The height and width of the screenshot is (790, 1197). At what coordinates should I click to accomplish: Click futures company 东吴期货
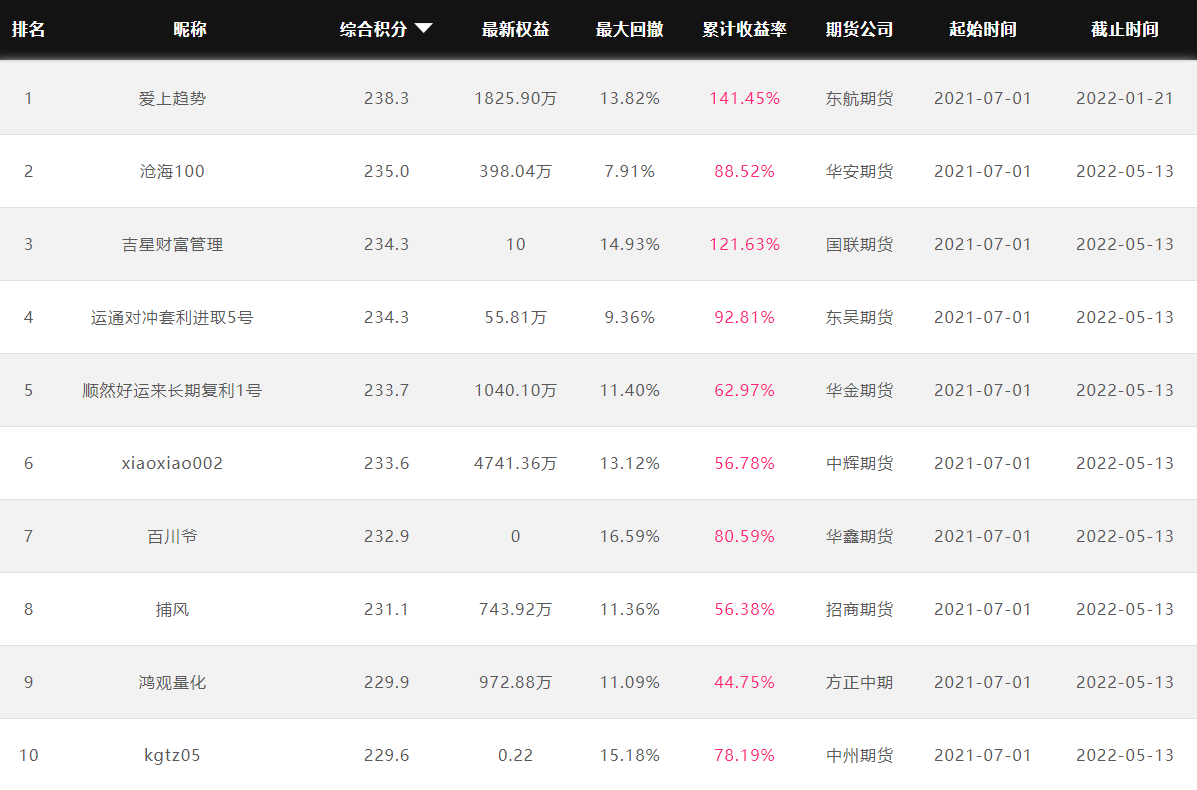click(x=860, y=318)
